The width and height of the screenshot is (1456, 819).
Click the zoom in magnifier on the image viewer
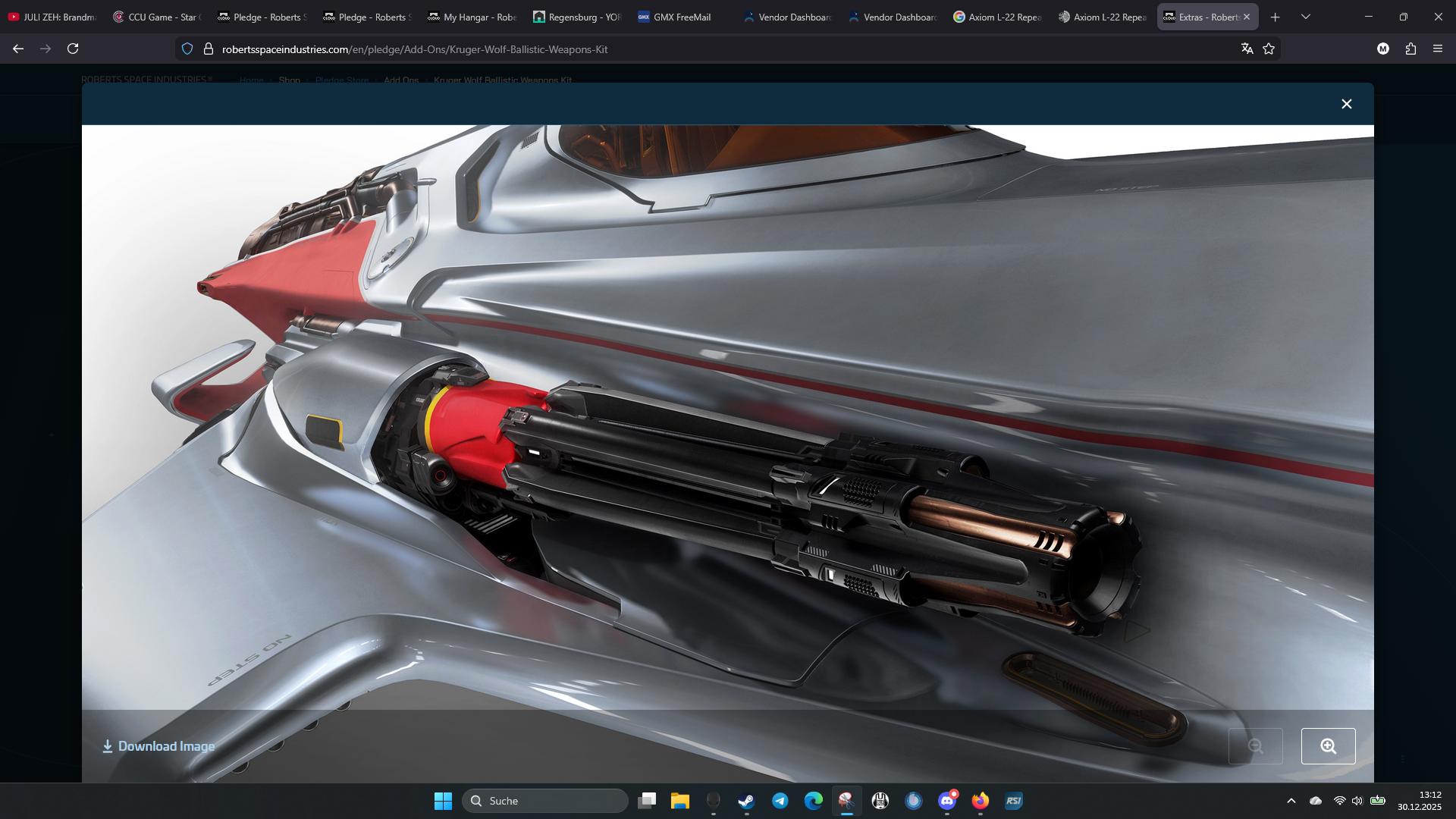[1328, 745]
